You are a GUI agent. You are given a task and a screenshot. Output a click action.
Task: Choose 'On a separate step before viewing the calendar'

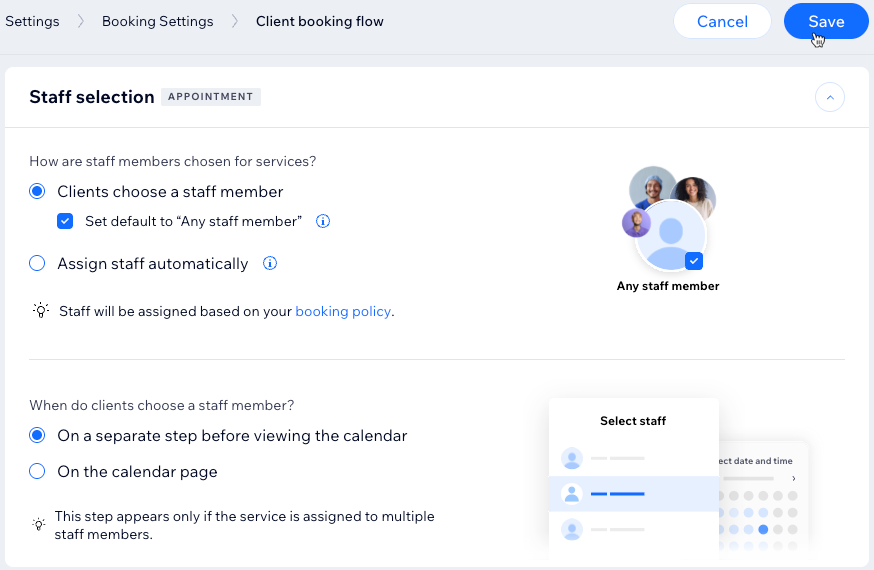point(37,436)
